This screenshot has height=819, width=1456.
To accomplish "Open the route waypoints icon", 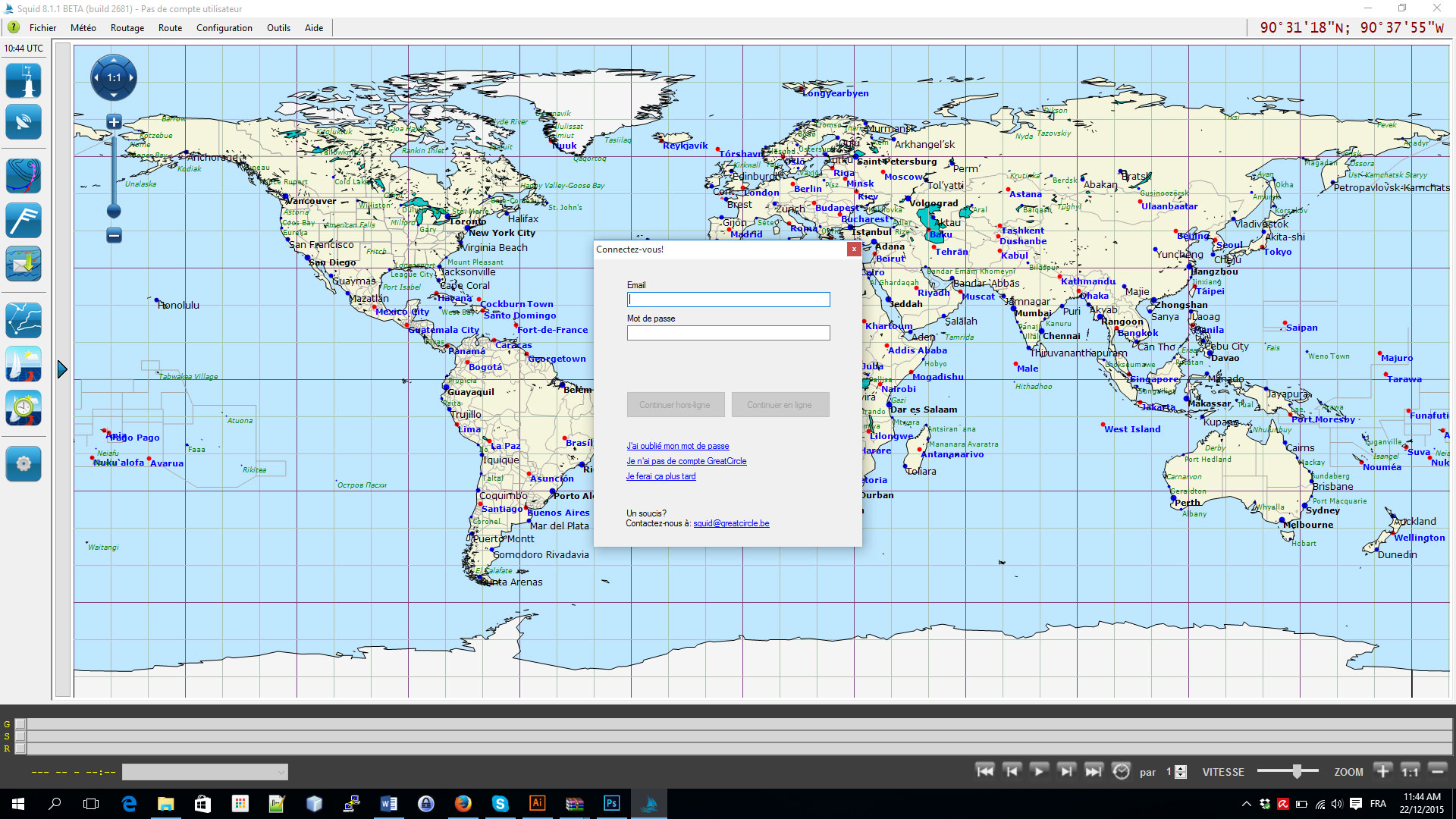I will point(24,320).
